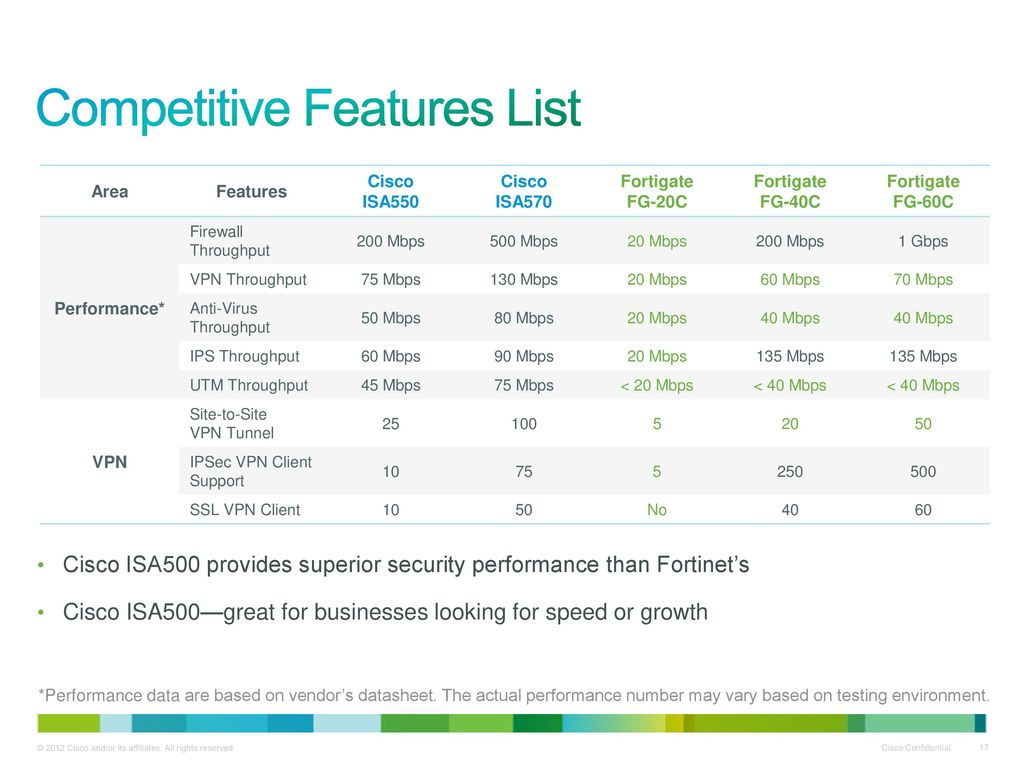Click the 'Fortigate FG-60C' column header

point(923,191)
